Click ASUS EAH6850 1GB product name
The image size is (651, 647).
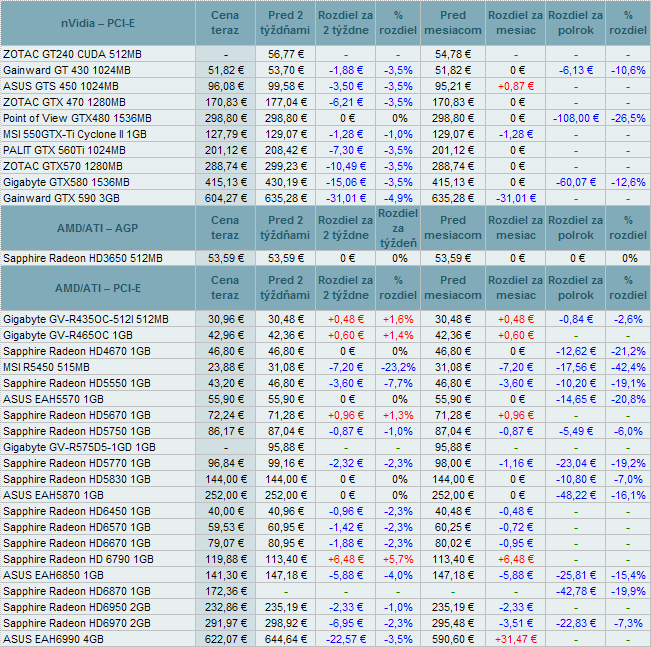click(x=53, y=576)
